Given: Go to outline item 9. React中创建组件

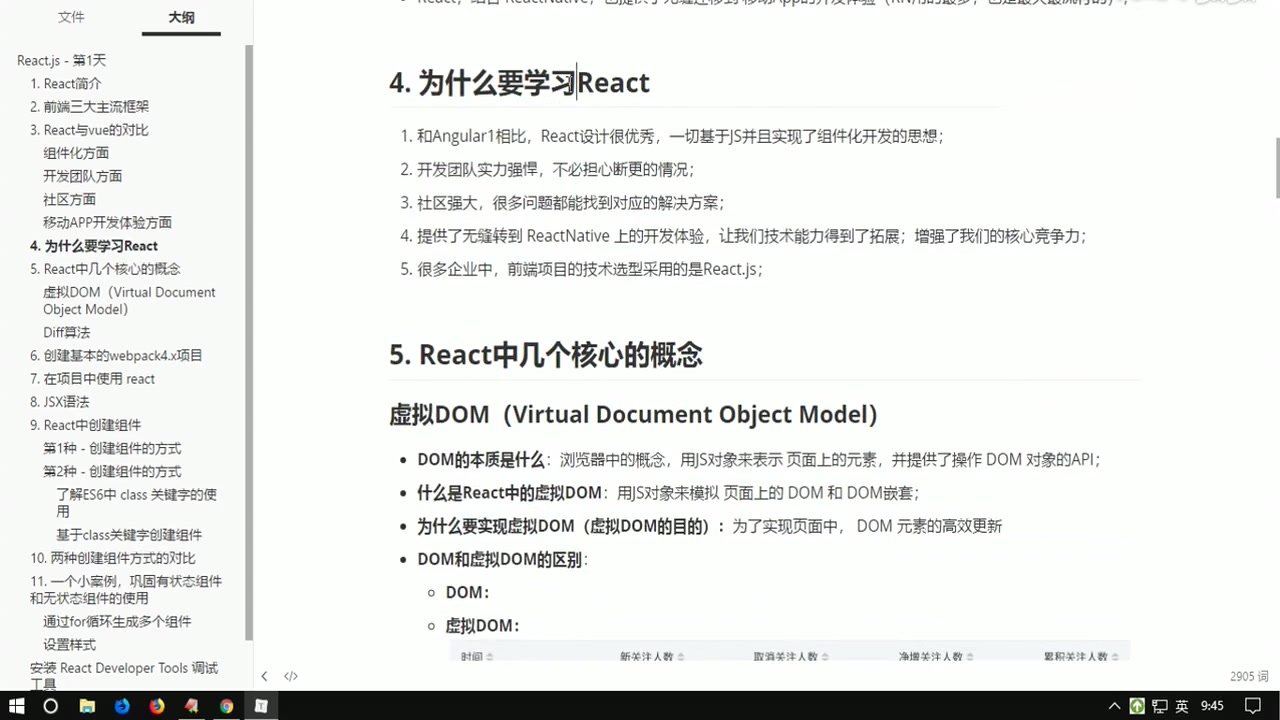Looking at the screenshot, I should click(x=85, y=425).
